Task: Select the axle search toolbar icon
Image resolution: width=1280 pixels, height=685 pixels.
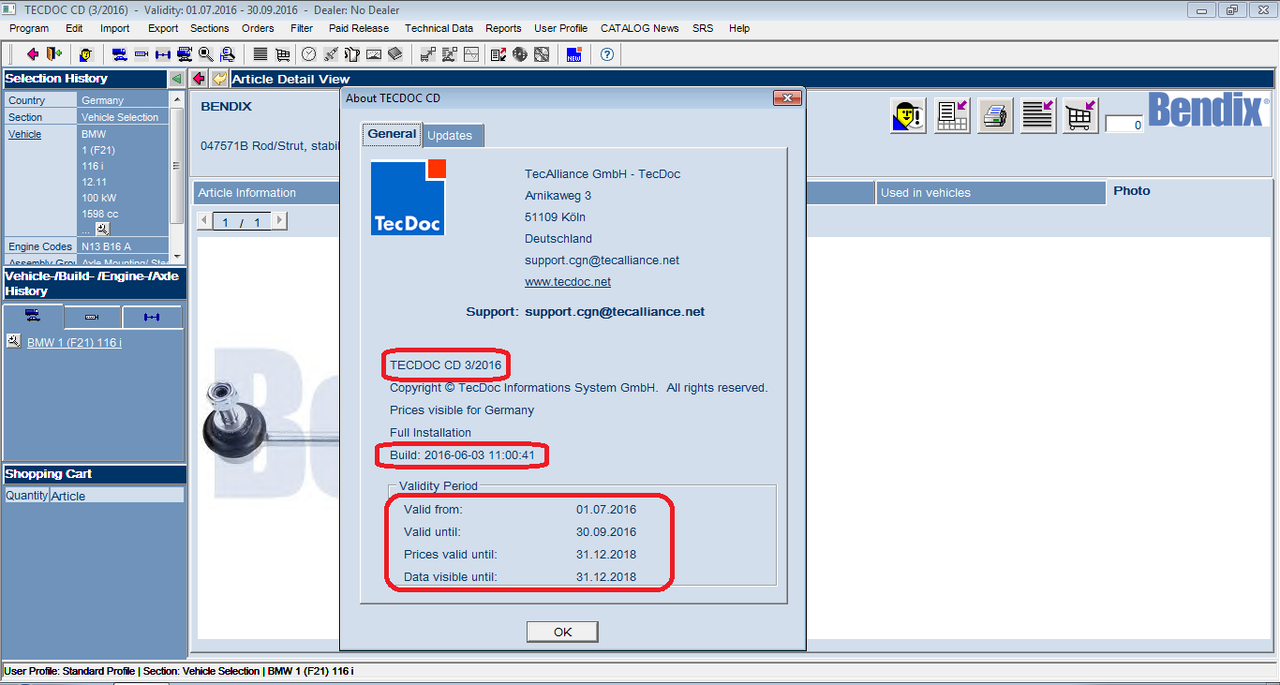Action: click(x=163, y=54)
